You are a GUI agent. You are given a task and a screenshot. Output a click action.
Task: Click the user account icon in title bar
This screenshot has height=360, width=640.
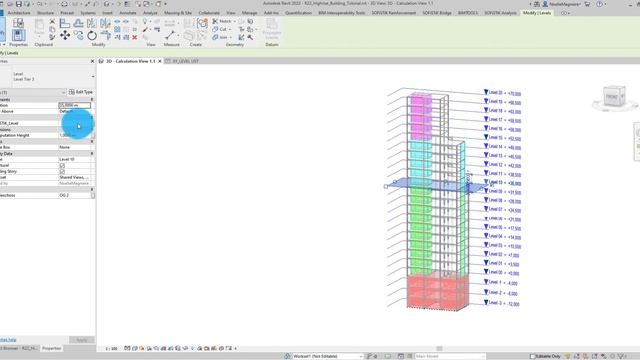point(545,4)
